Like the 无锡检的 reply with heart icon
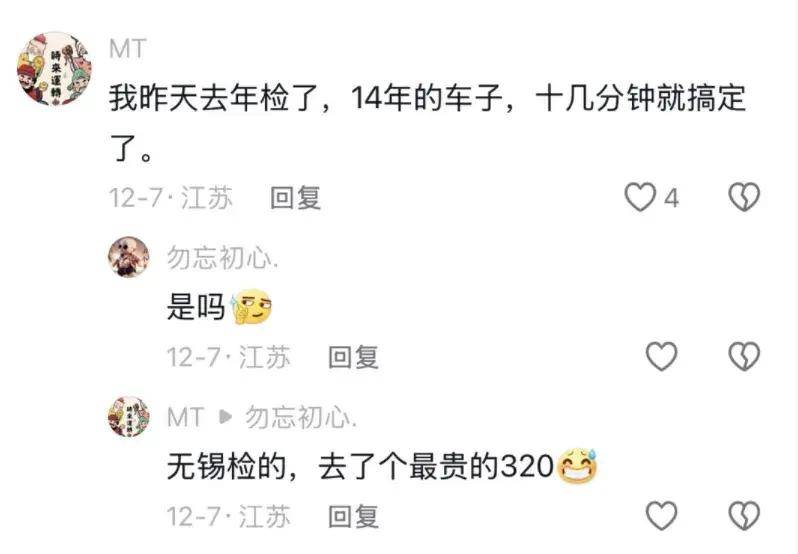The height and width of the screenshot is (554, 798). click(662, 515)
